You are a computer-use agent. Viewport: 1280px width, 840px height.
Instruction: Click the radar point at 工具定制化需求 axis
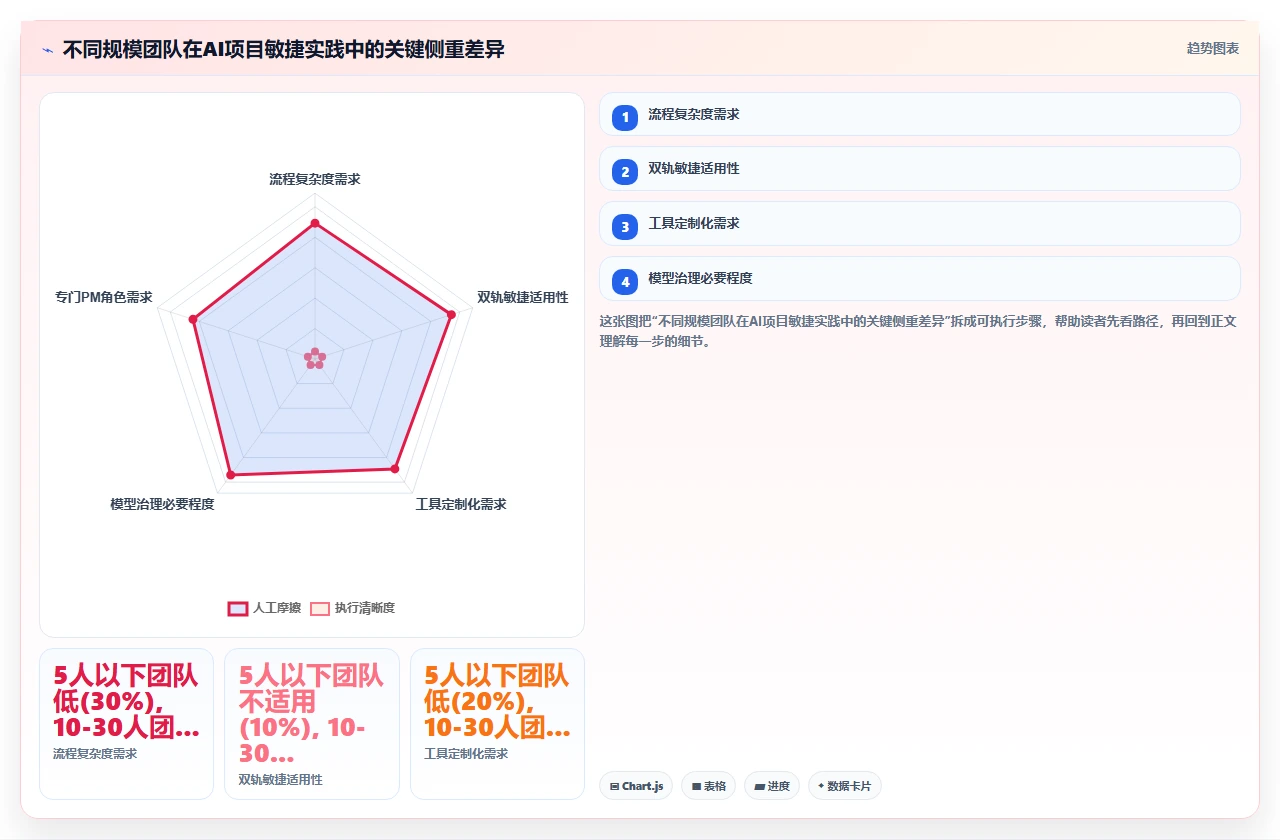tap(395, 468)
